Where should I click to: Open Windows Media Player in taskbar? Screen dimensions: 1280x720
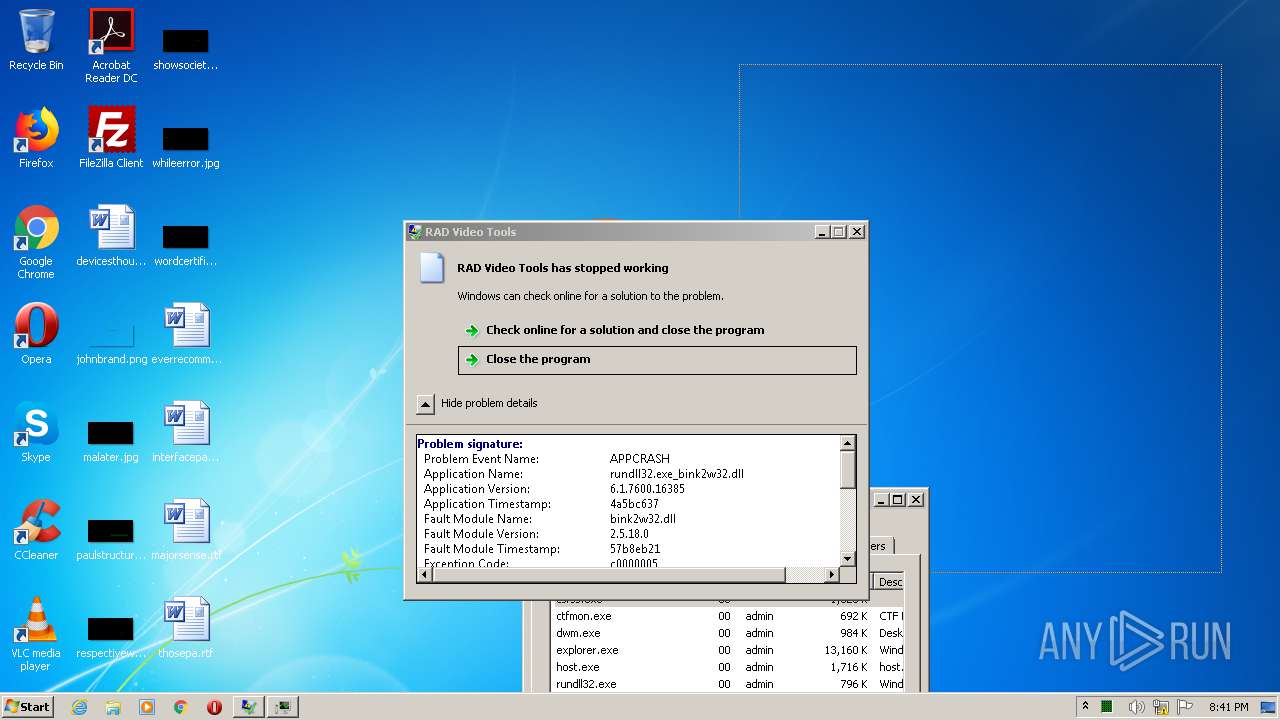pyautogui.click(x=147, y=707)
